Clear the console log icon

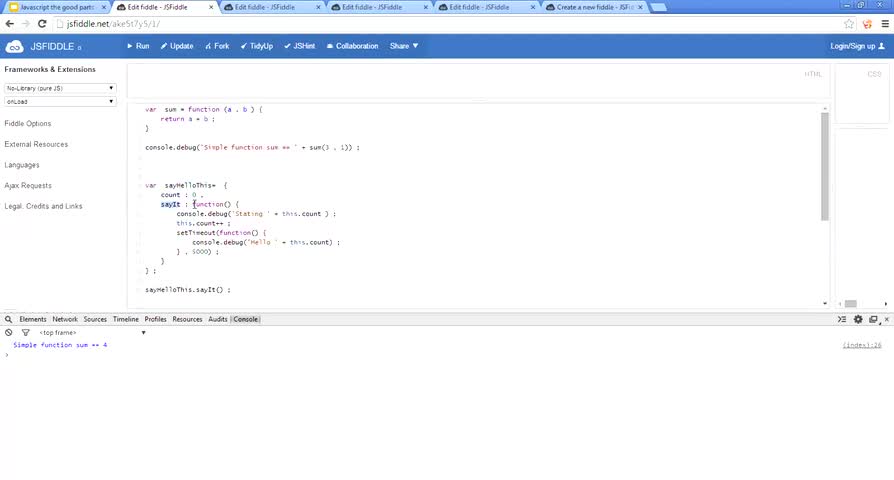[x=9, y=332]
